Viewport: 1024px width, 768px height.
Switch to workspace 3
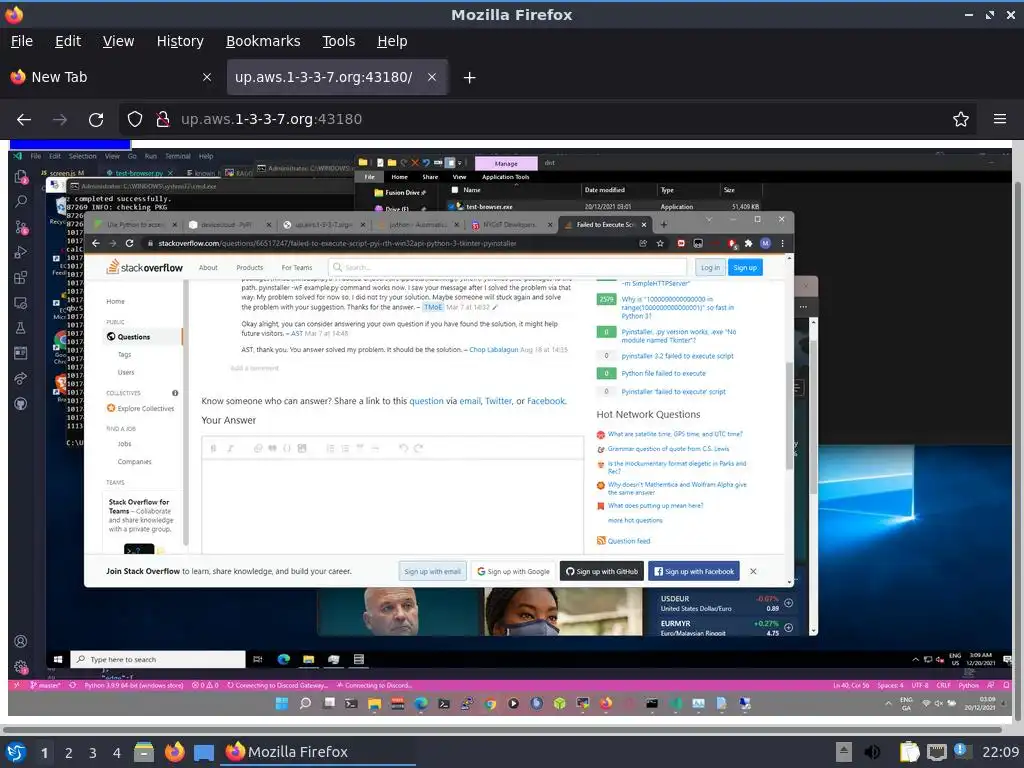pyautogui.click(x=93, y=753)
